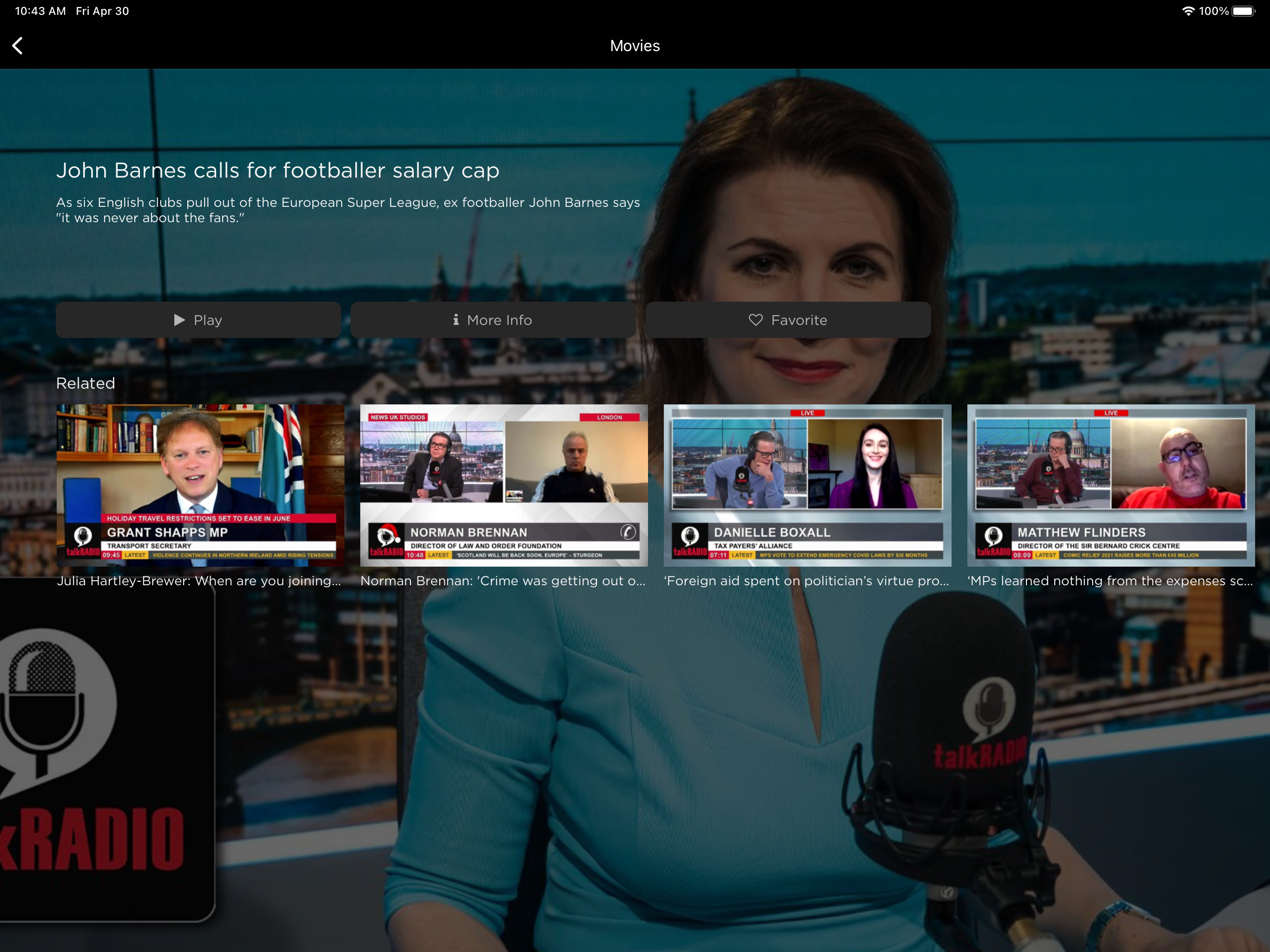Tap the back arrow icon
This screenshot has width=1270, height=952.
(18, 46)
